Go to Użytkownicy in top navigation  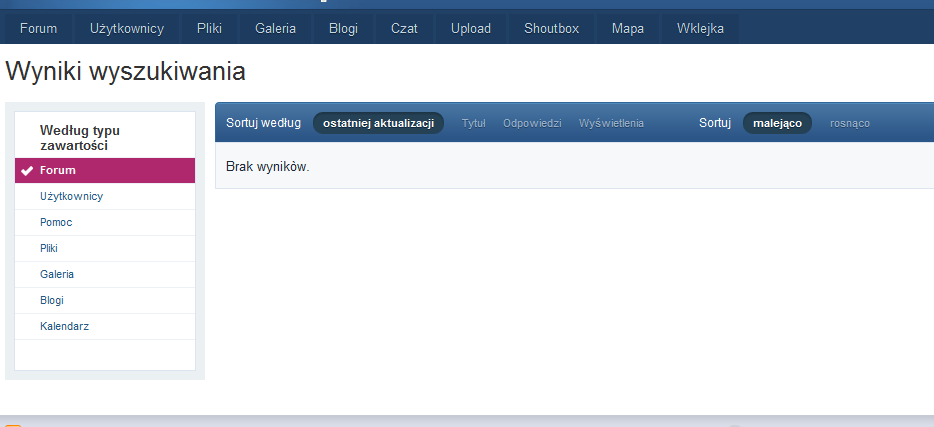click(126, 28)
